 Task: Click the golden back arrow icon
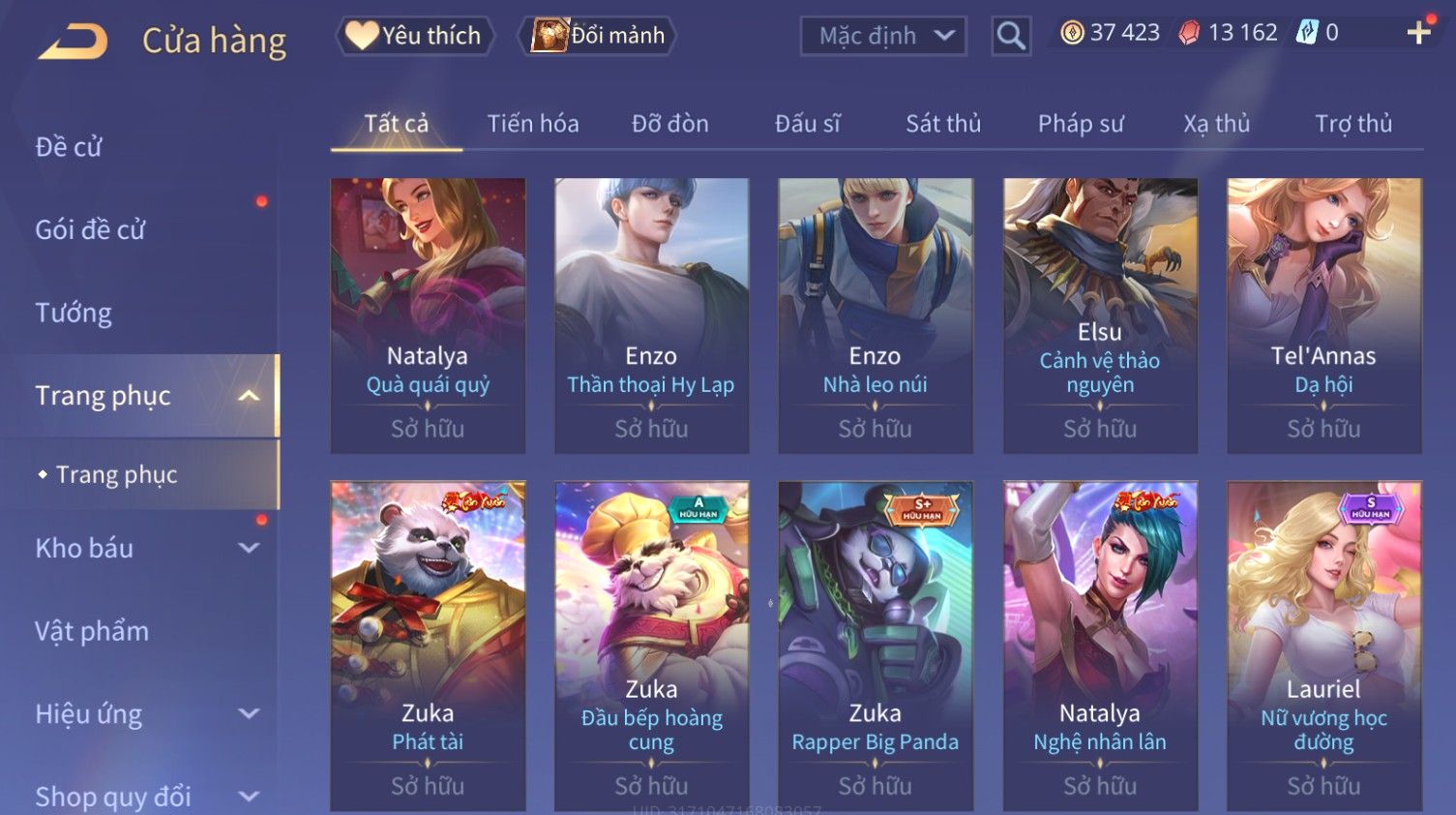[x=73, y=42]
